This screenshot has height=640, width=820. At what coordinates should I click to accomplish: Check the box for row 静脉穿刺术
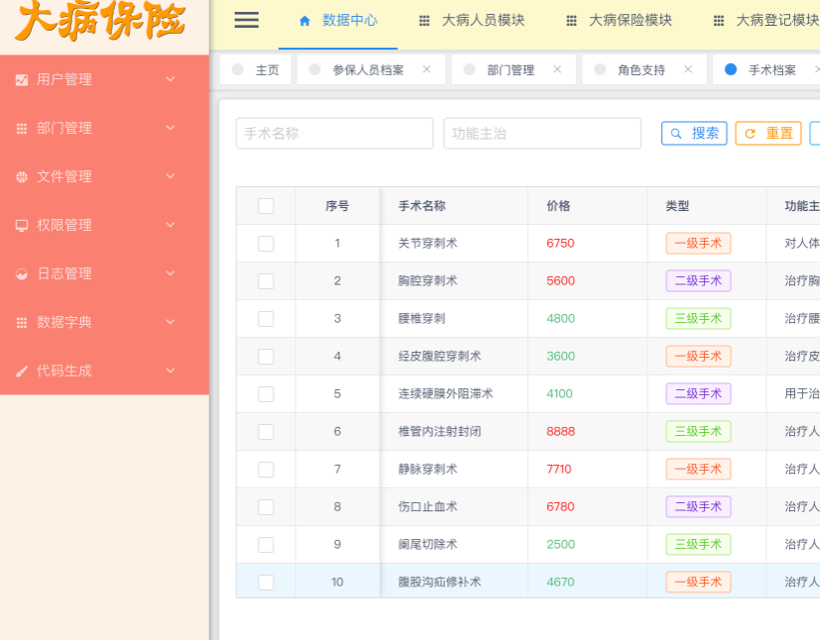tap(266, 470)
